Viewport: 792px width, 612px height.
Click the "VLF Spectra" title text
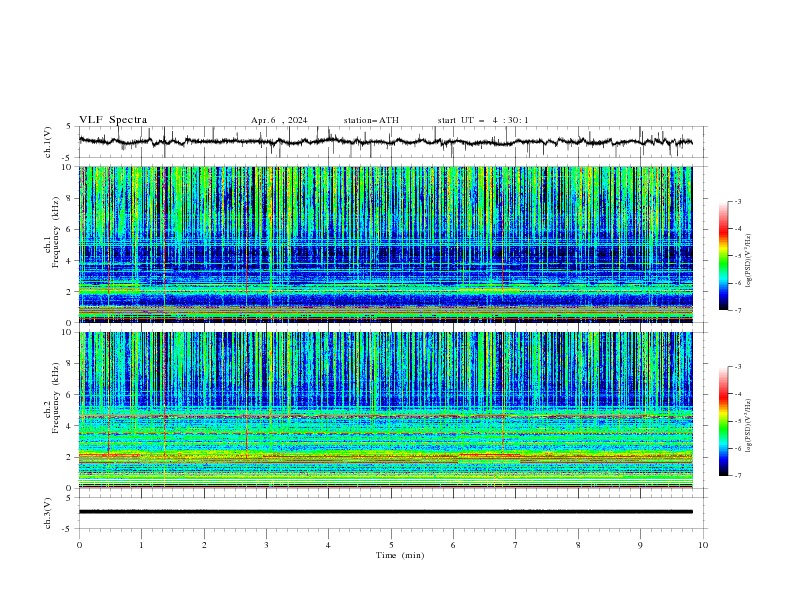tap(113, 120)
